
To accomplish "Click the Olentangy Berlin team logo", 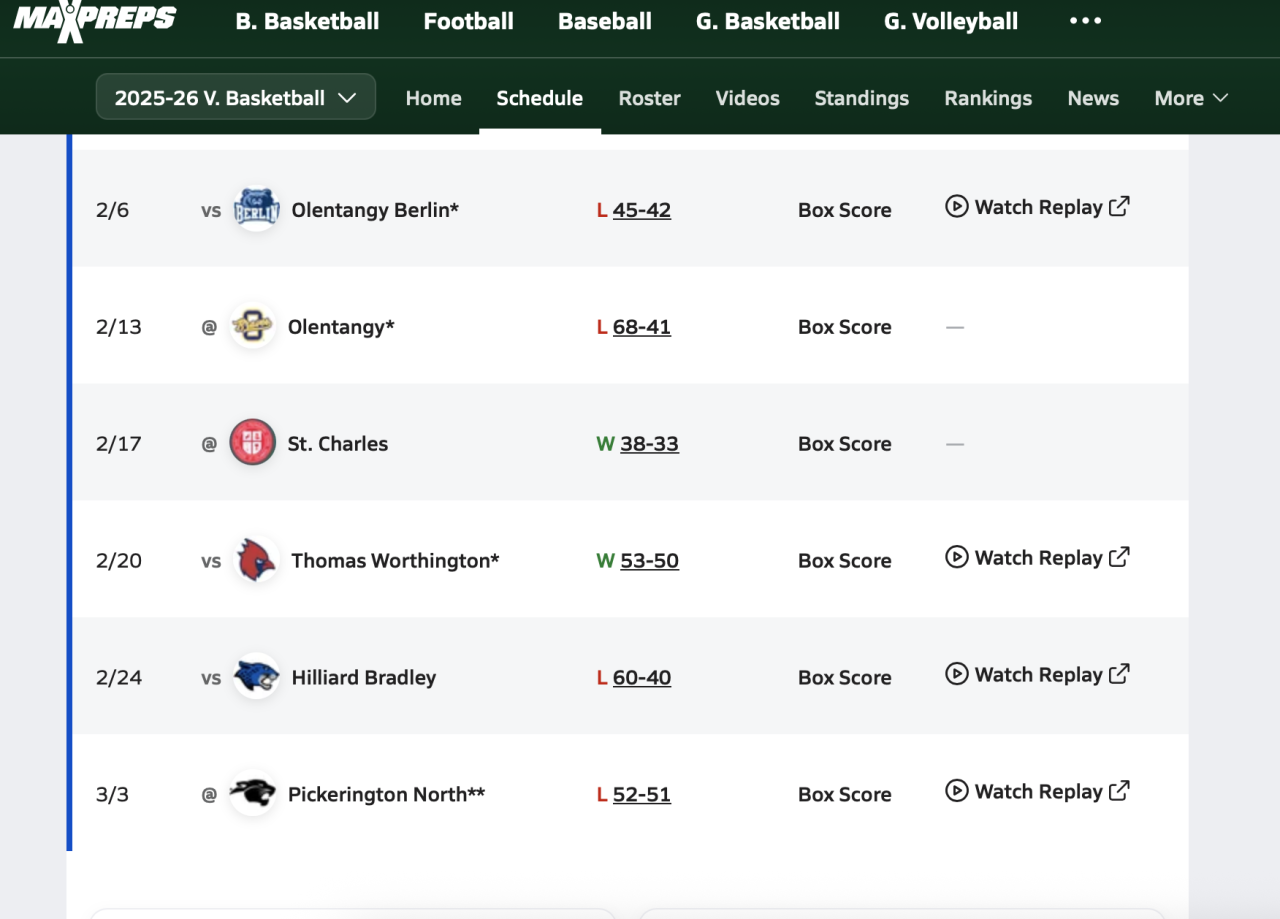I will pos(256,210).
